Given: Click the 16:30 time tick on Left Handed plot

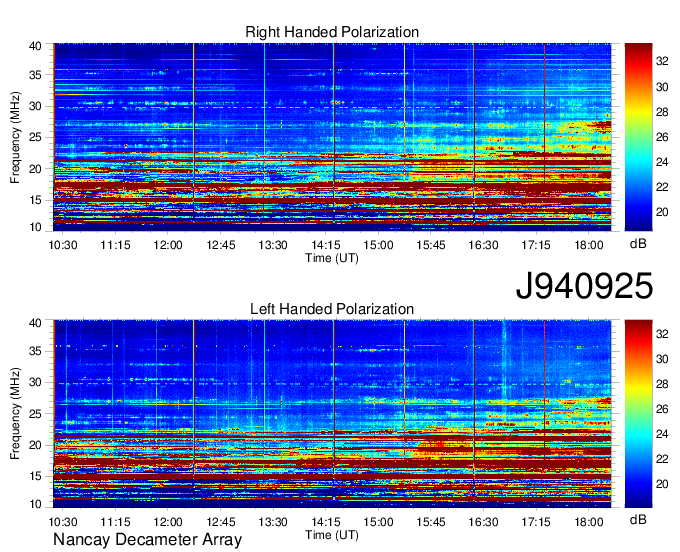Looking at the screenshot, I should point(484,522).
